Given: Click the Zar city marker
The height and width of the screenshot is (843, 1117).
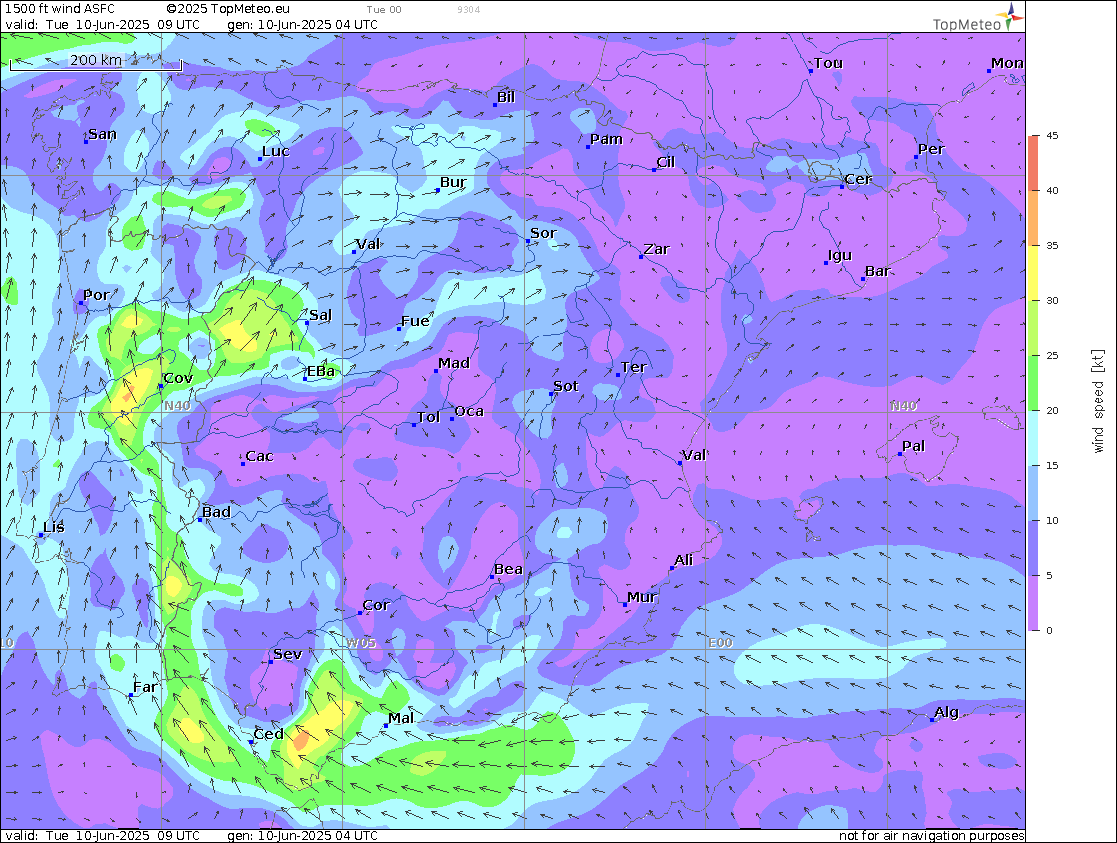Looking at the screenshot, I should (x=641, y=257).
